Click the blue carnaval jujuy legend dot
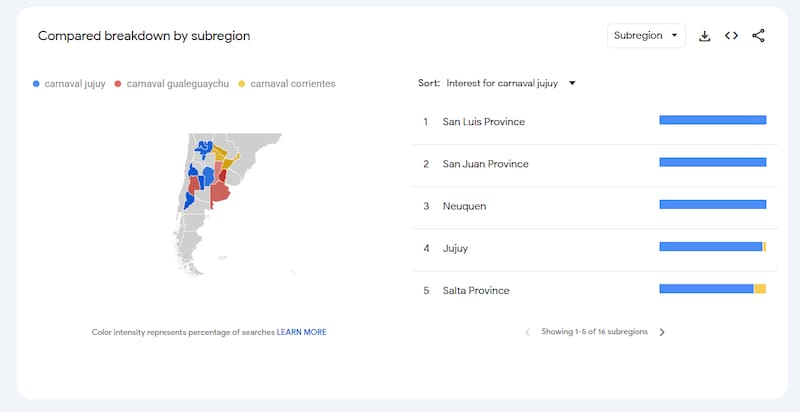The image size is (800, 412). (x=37, y=84)
